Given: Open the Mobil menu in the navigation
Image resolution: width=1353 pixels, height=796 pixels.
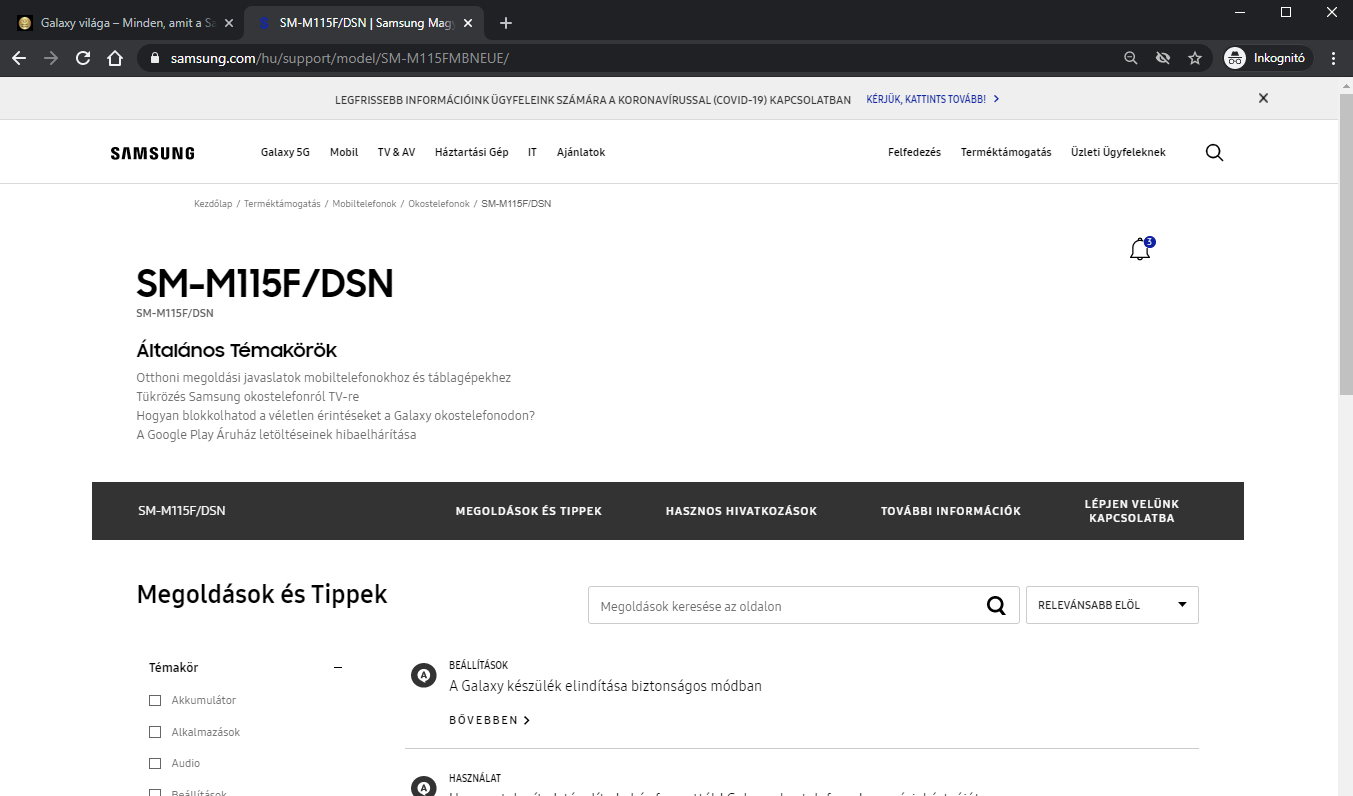Looking at the screenshot, I should [344, 153].
